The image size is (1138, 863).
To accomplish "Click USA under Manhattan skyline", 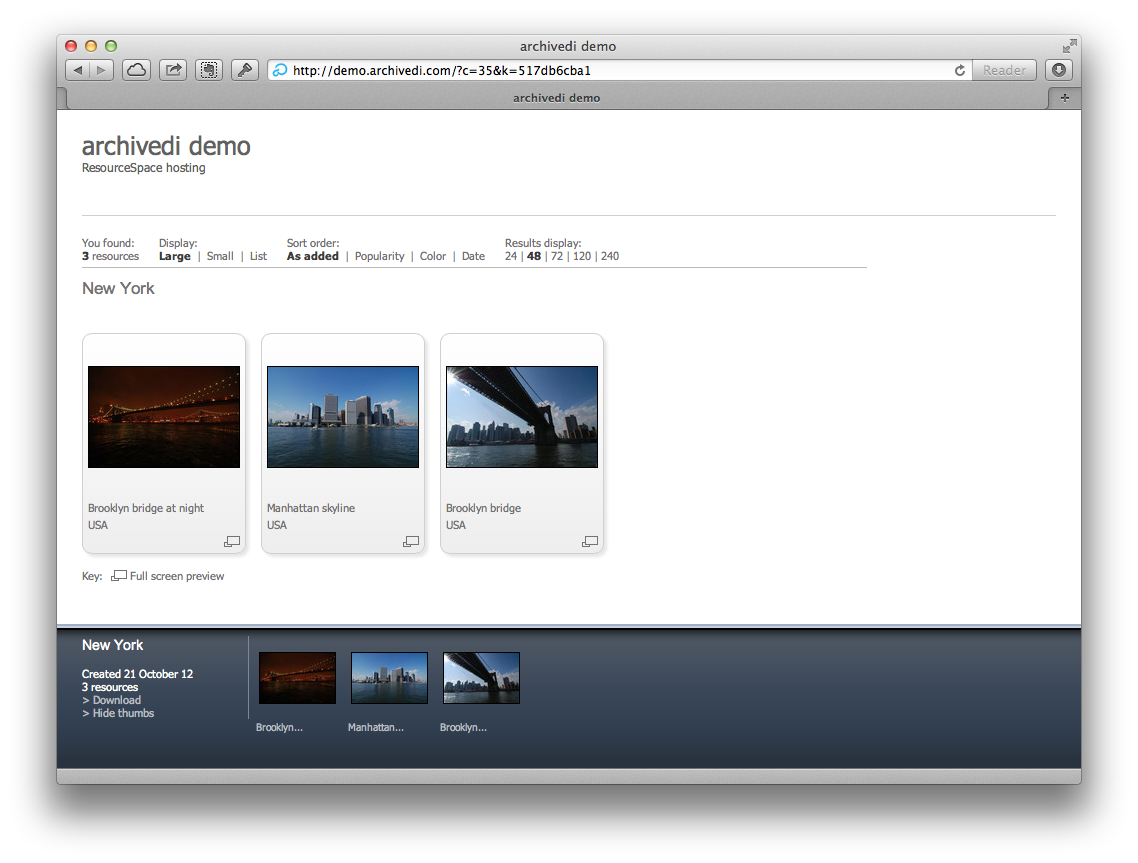I will 277,525.
